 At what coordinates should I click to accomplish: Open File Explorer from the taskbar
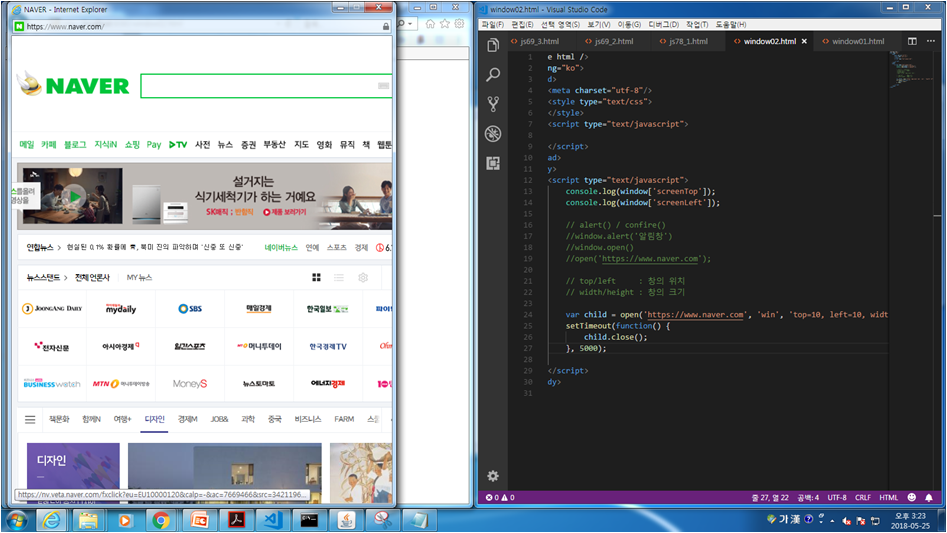pos(88,520)
